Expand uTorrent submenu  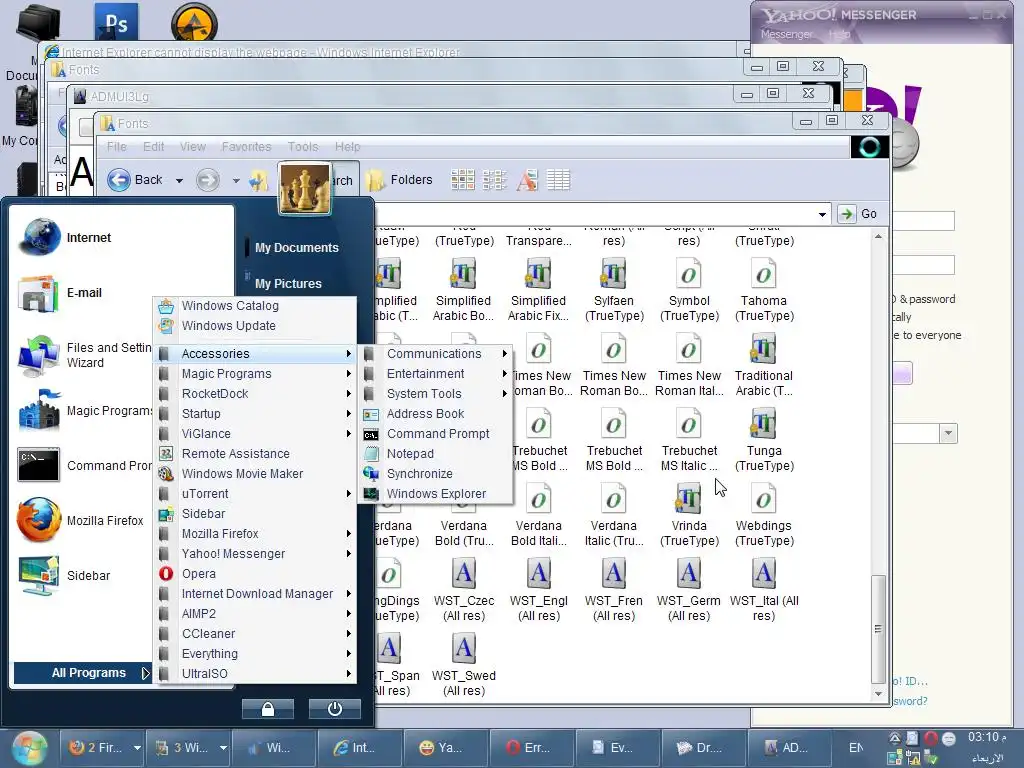255,494
